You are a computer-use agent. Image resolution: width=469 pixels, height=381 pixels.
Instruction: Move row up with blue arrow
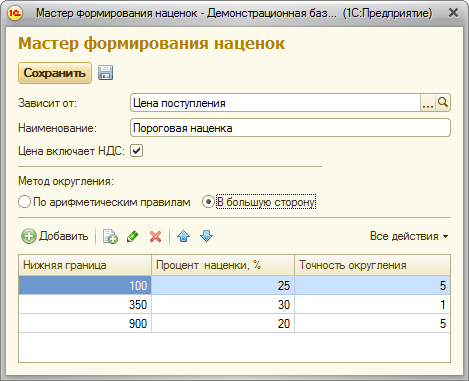184,236
